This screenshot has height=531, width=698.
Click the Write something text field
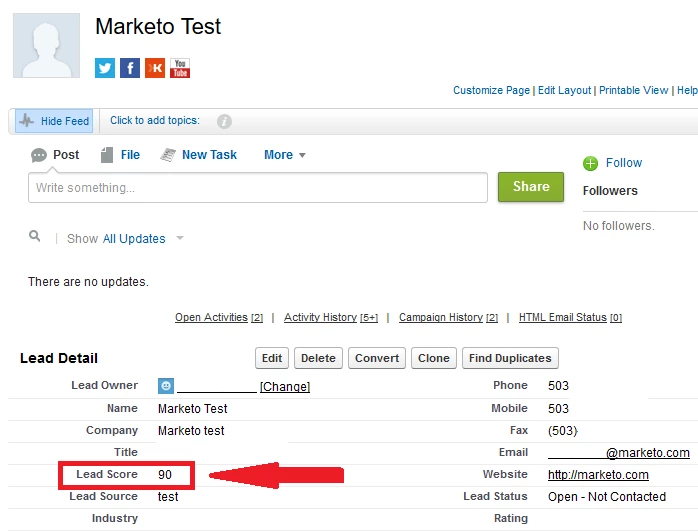tap(258, 188)
